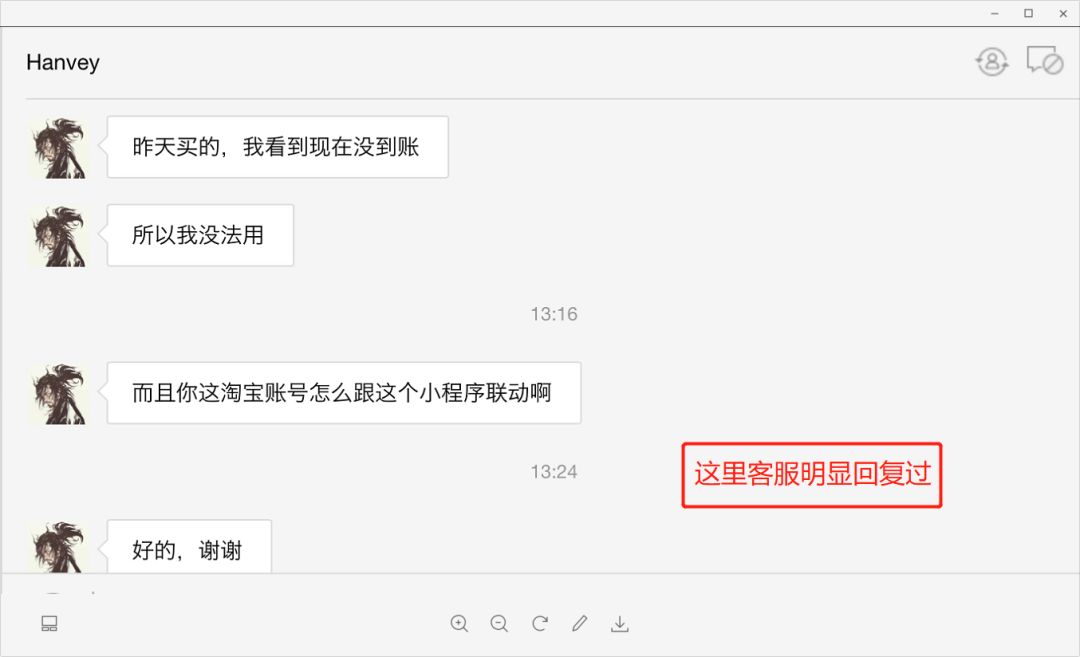Viewport: 1080px width, 657px height.
Task: Click the avatar beside the first message
Action: (59, 148)
